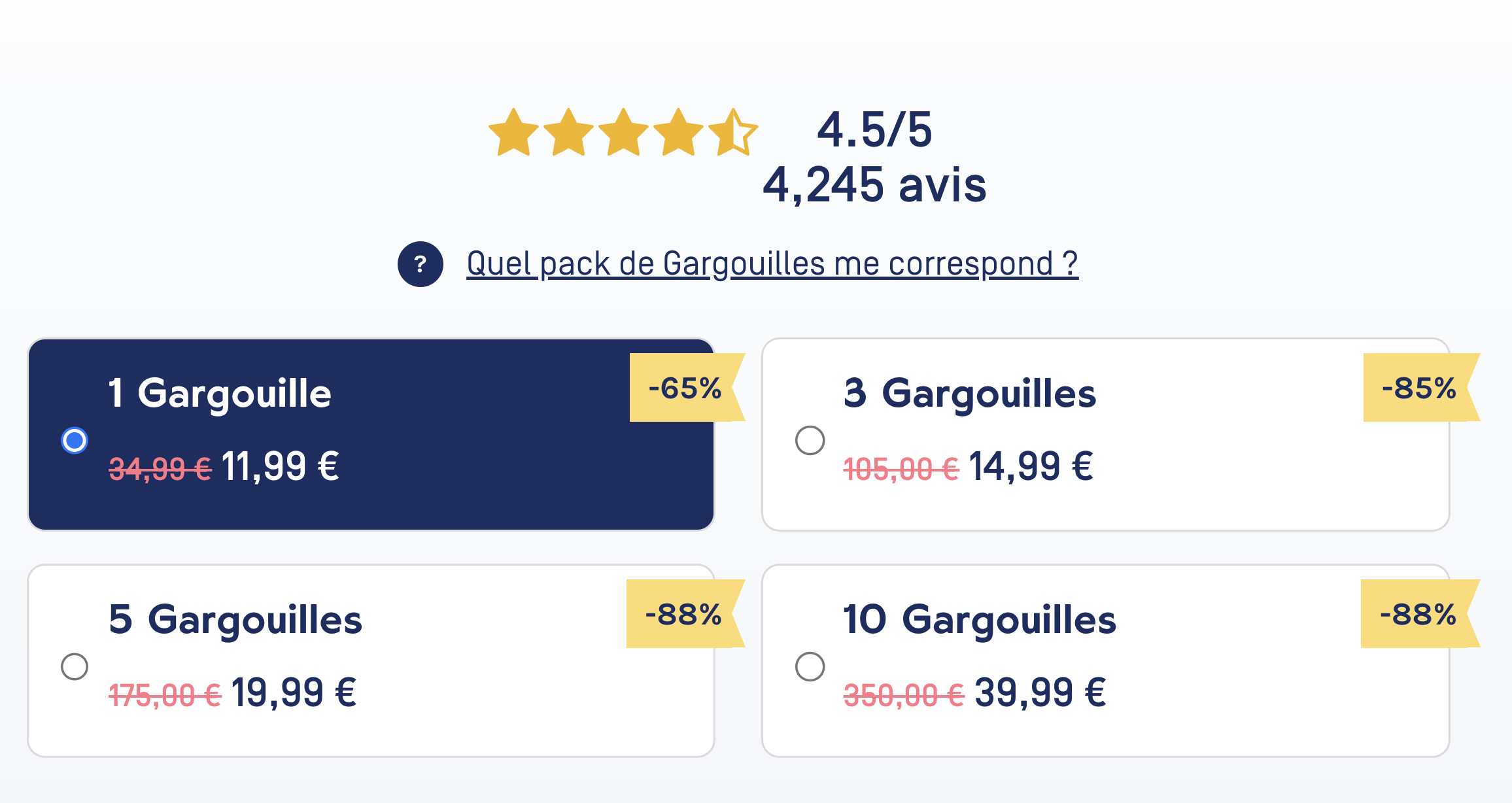
Task: Click the question mark help icon
Action: 421,264
